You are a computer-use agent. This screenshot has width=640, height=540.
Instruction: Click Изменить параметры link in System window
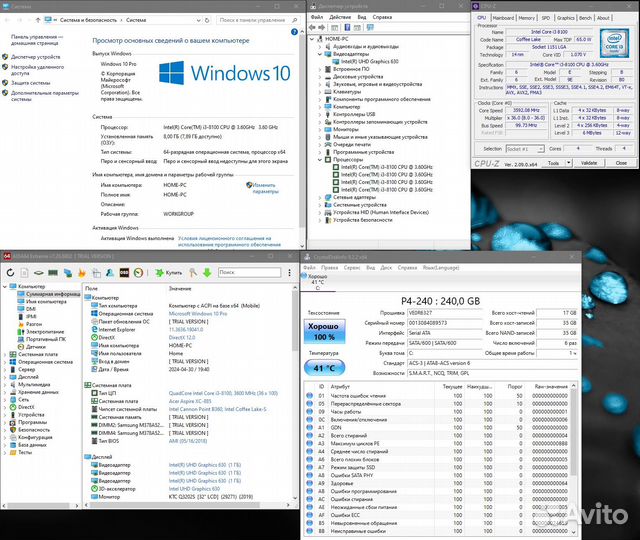point(264,188)
